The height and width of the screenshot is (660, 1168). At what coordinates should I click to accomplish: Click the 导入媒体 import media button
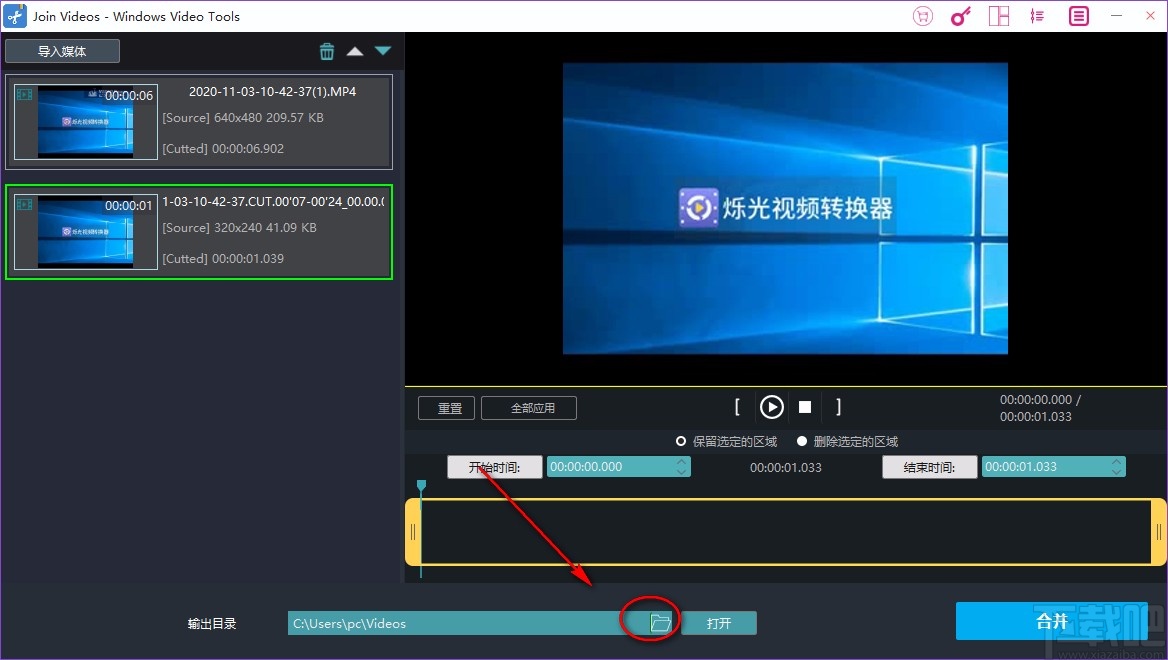click(62, 50)
